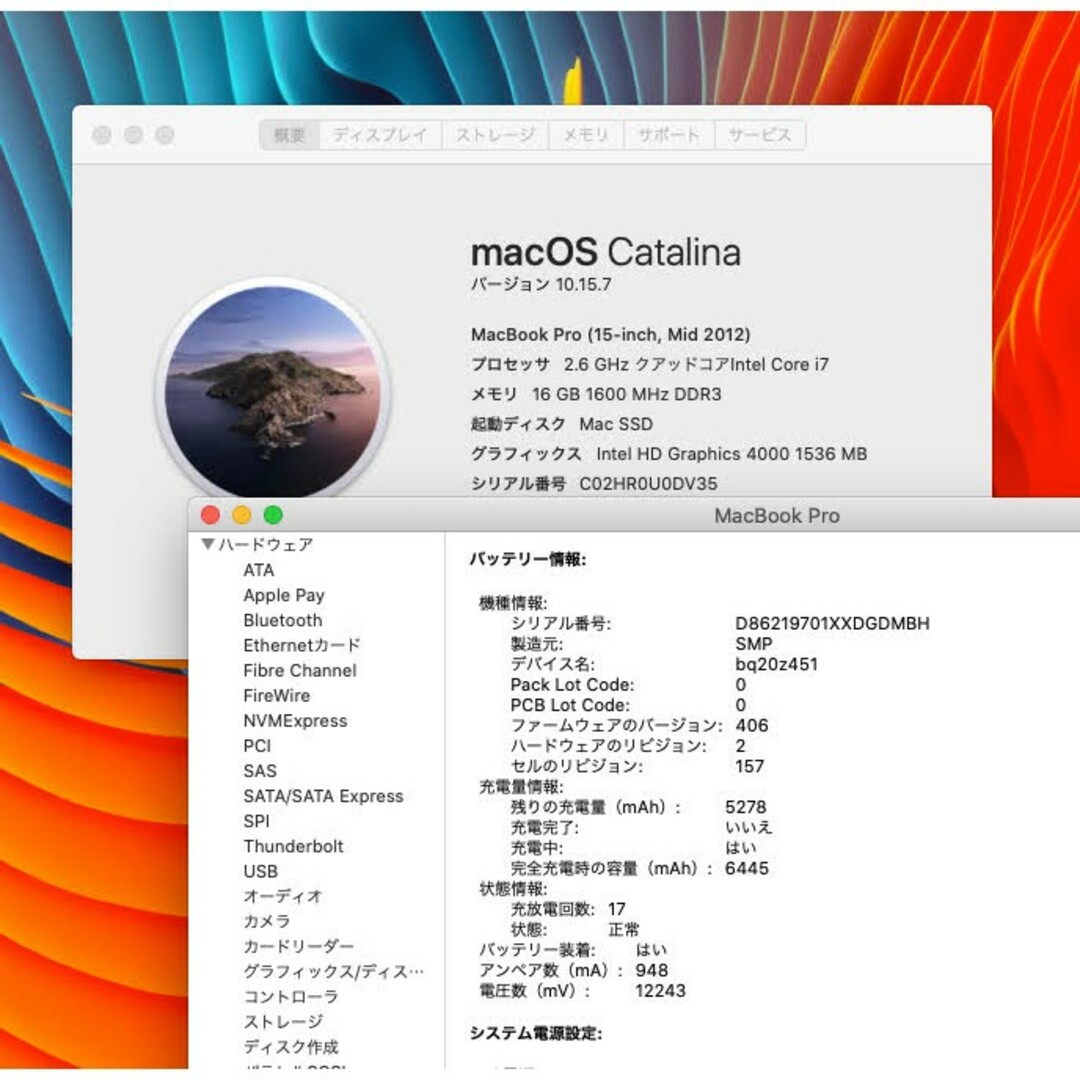
Task: Zoom the MacBook Pro report window with green button
Action: coord(273,515)
